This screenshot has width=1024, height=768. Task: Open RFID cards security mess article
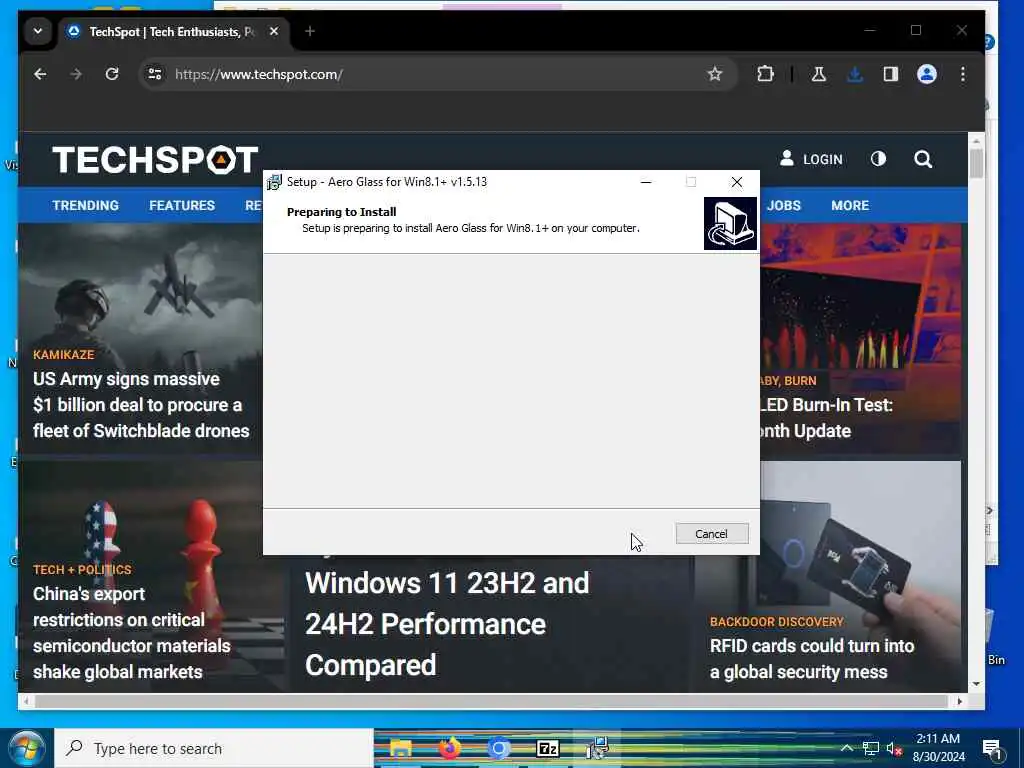812,658
